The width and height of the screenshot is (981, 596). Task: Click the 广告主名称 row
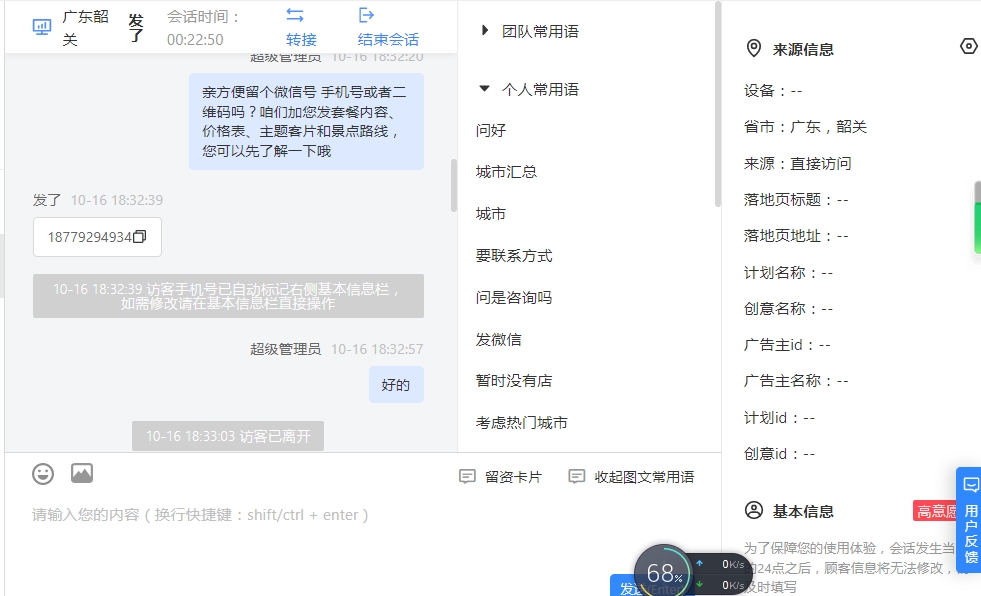tap(796, 381)
